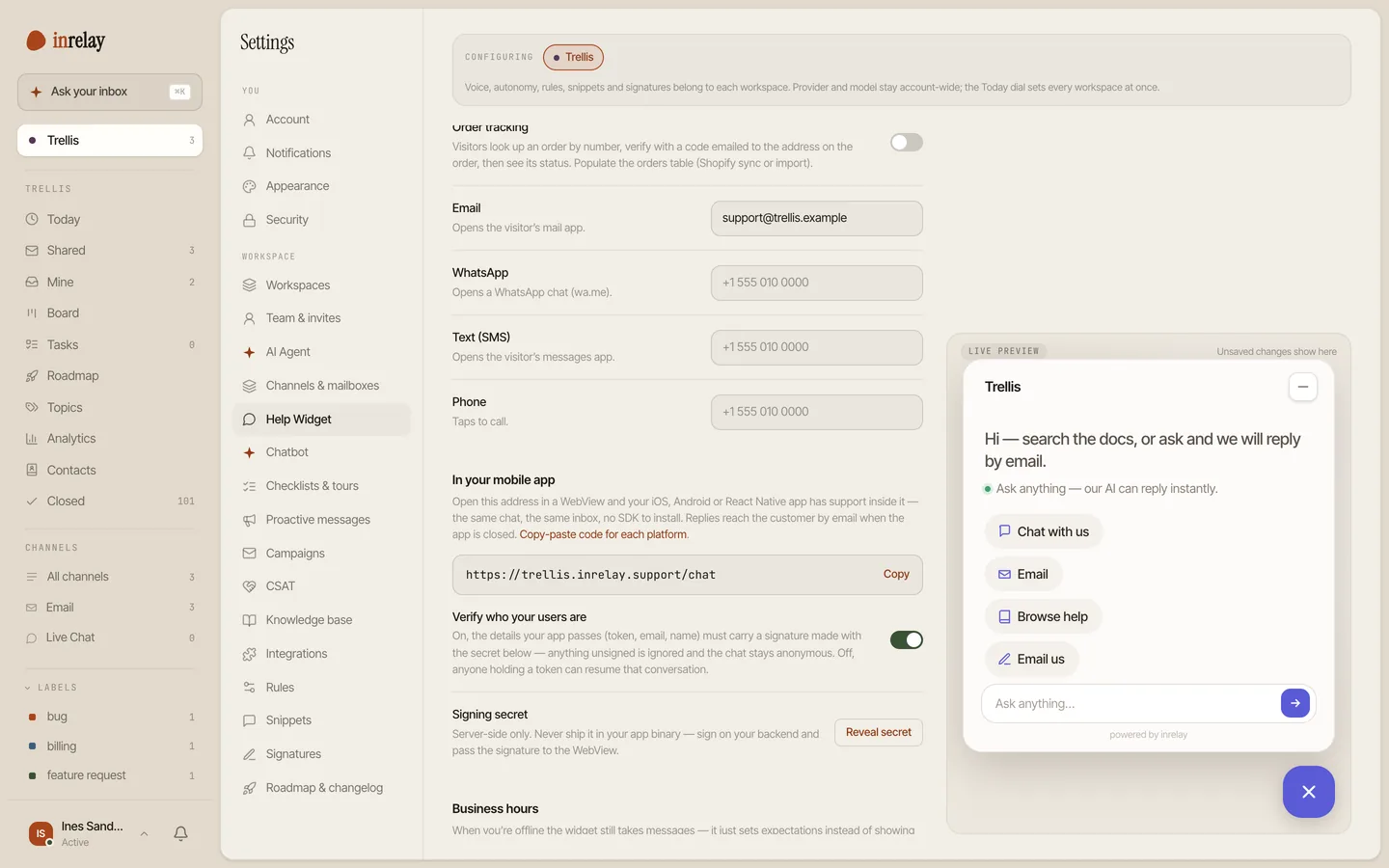Open Signatures pen icon
The width and height of the screenshot is (1389, 868).
coord(249,754)
